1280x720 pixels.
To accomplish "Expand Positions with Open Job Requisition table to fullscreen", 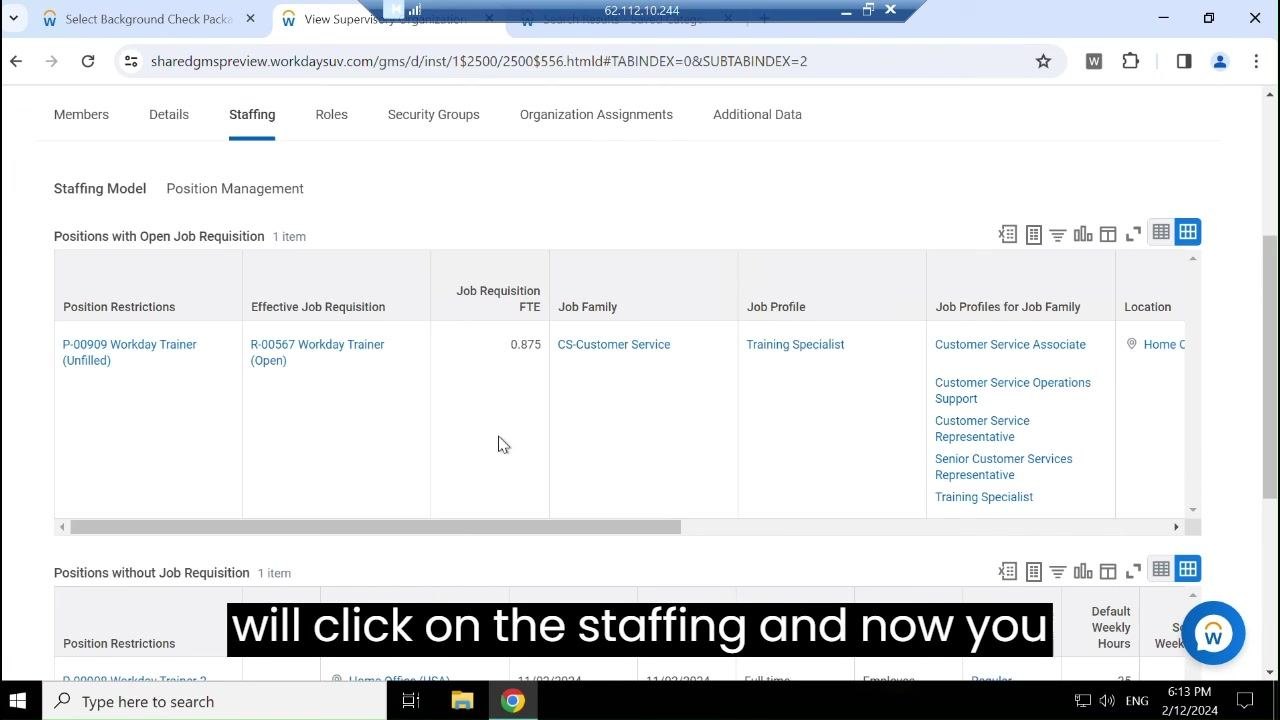I will coord(1133,235).
